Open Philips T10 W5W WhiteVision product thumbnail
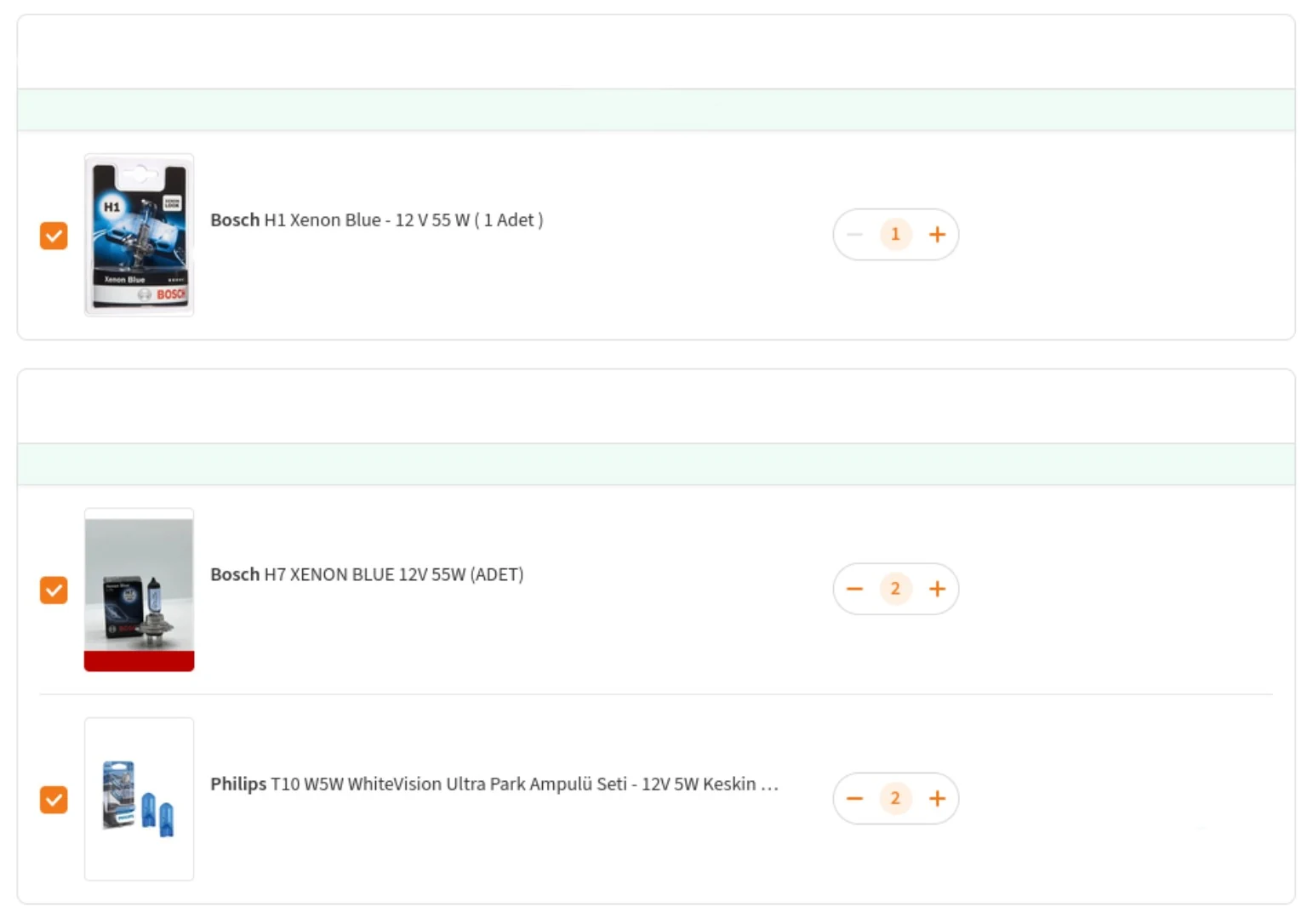The height and width of the screenshot is (924, 1307). pos(139,799)
